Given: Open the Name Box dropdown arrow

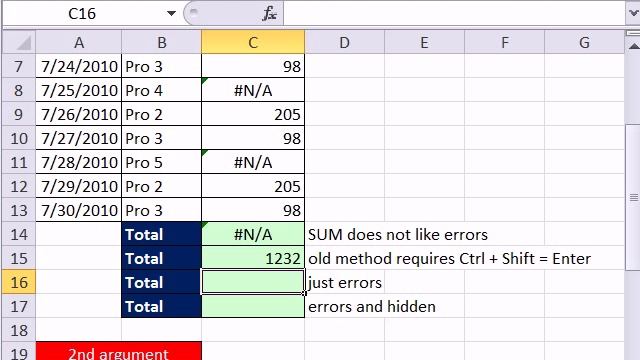Looking at the screenshot, I should tap(171, 13).
